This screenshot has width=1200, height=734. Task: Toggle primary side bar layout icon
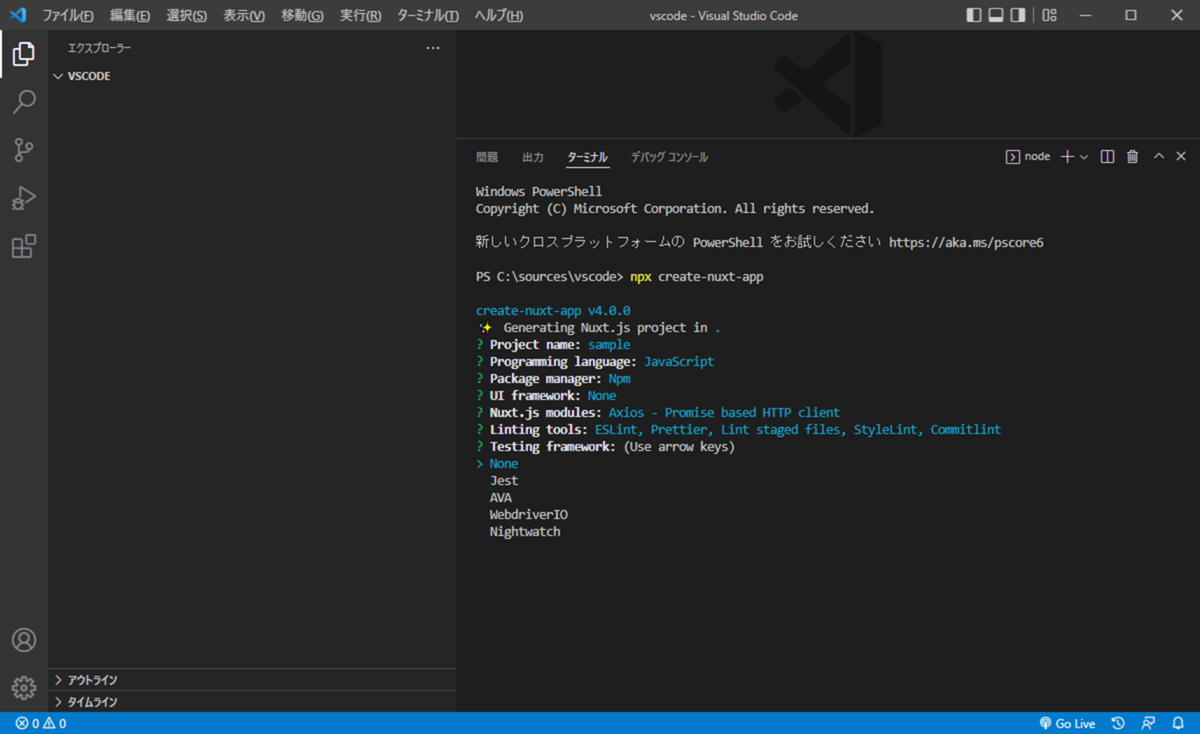tap(974, 15)
